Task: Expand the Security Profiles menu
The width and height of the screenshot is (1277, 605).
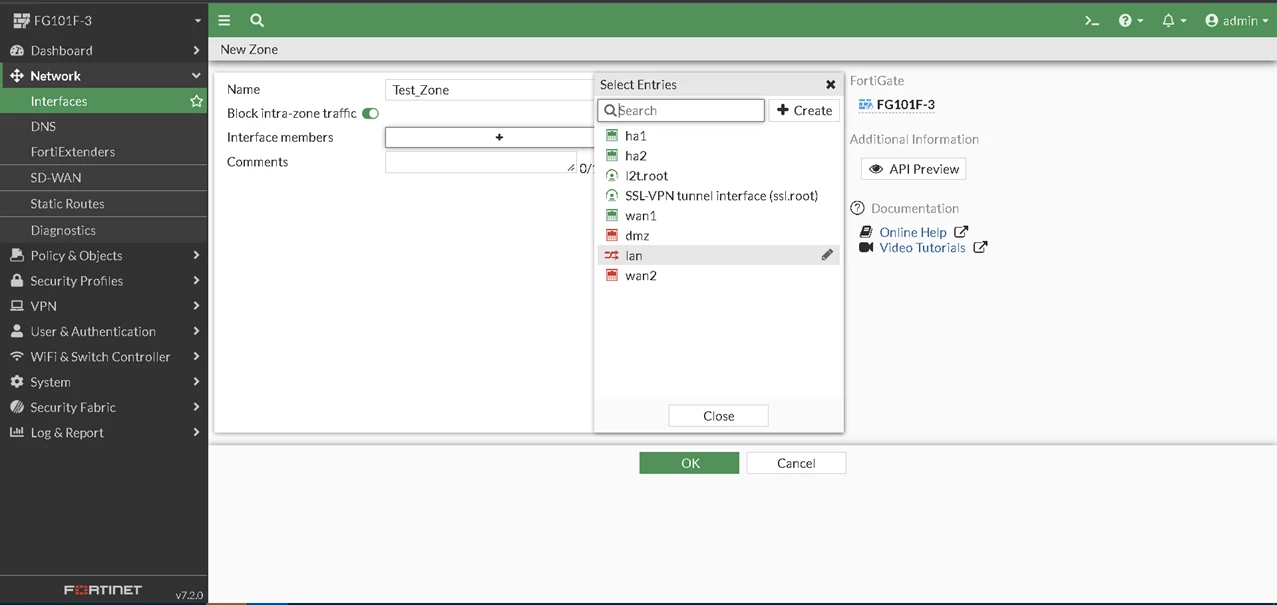Action: tap(104, 281)
